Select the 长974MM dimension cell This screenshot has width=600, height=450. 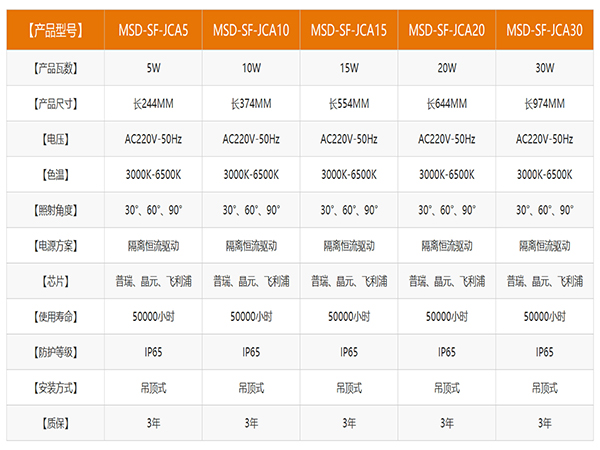tap(545, 104)
